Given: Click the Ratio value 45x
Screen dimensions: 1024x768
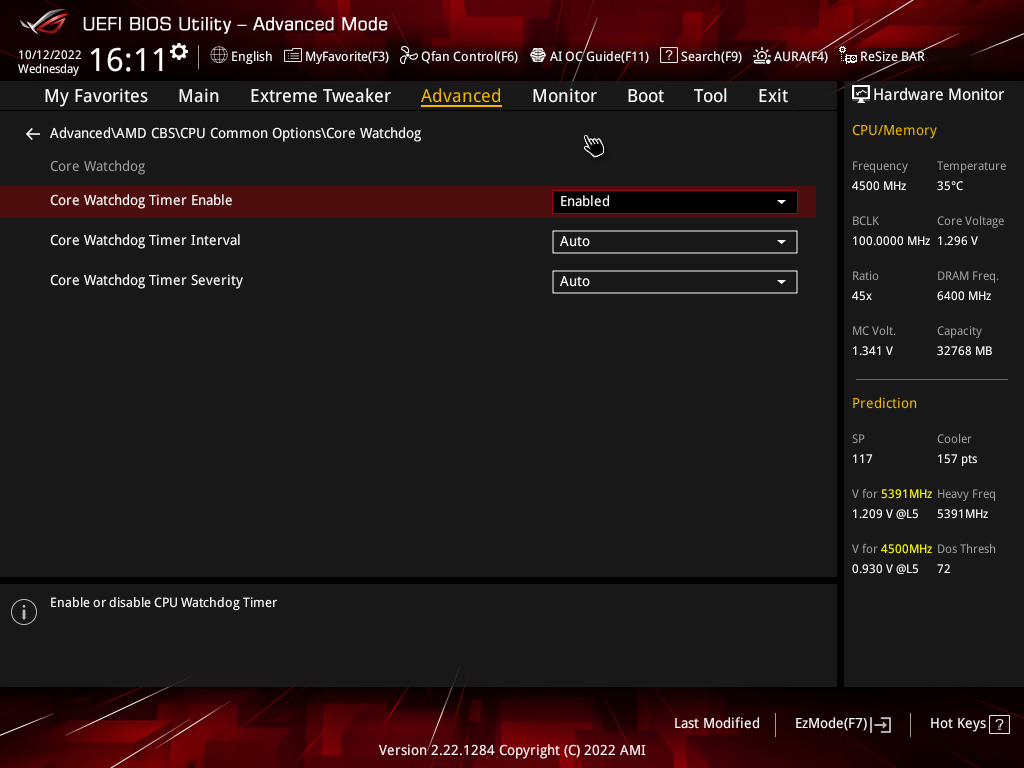Looking at the screenshot, I should click(861, 296).
